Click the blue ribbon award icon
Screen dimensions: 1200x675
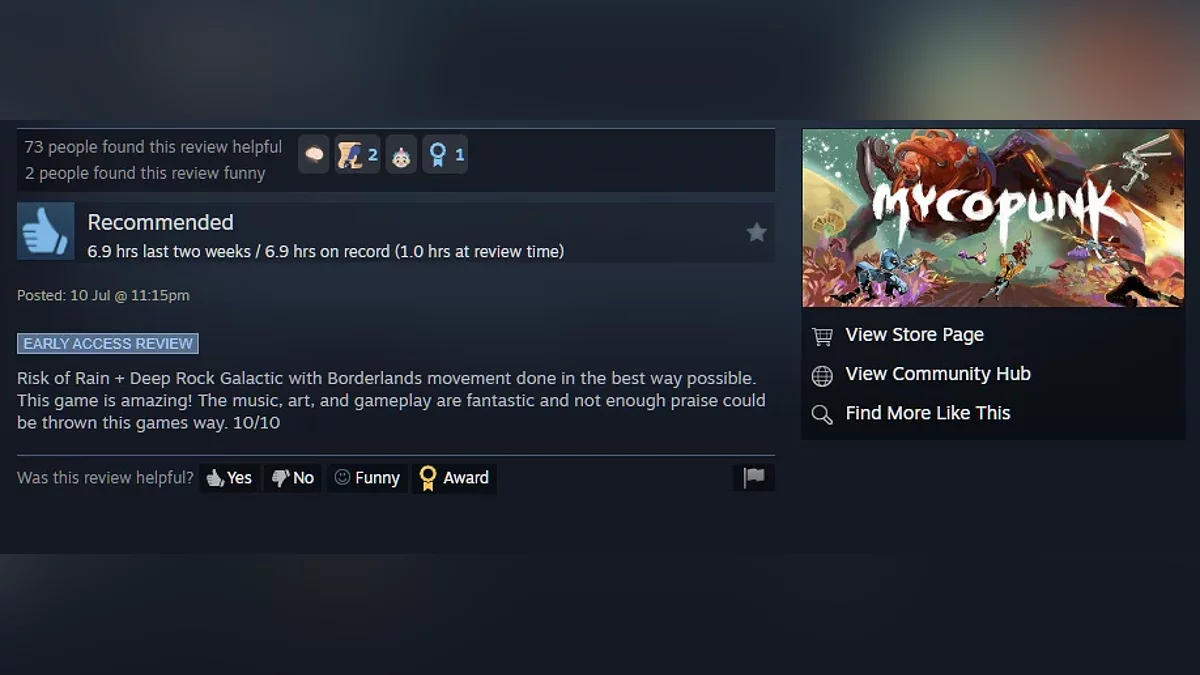pos(445,155)
